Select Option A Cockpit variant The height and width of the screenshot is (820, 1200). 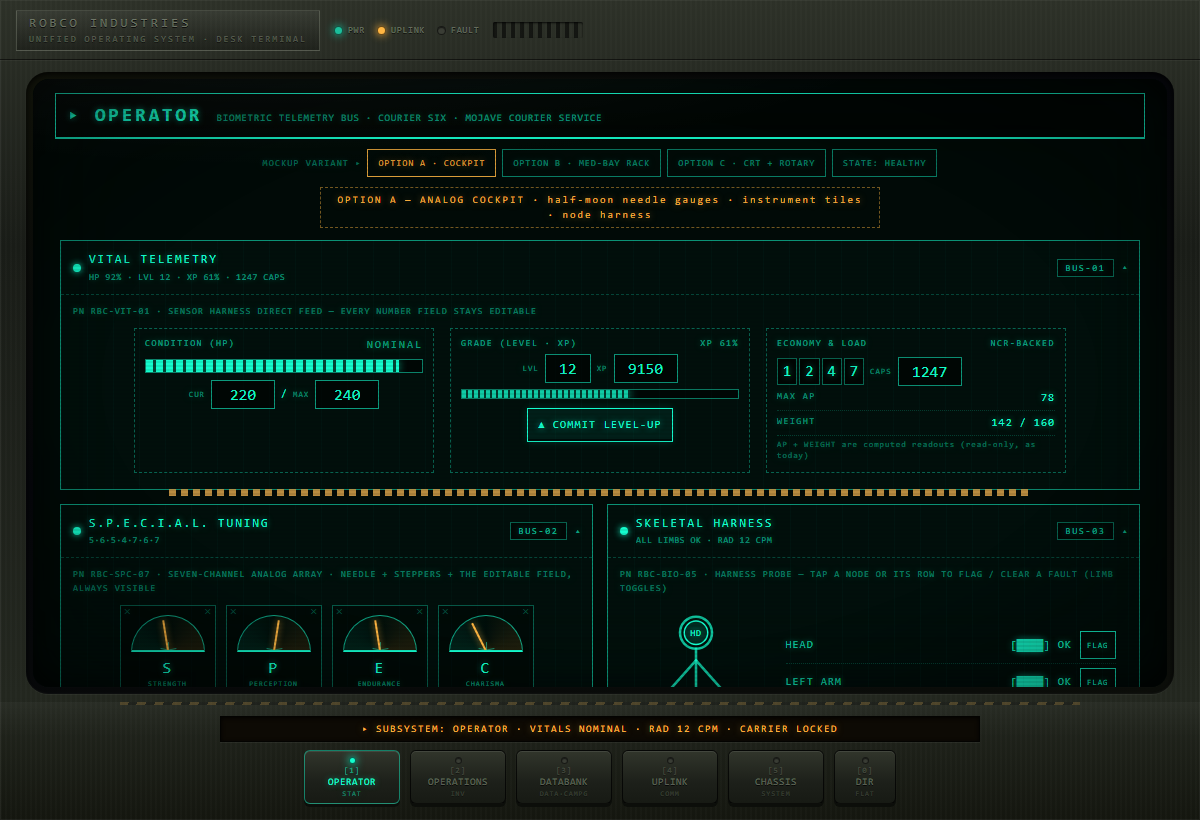(431, 163)
